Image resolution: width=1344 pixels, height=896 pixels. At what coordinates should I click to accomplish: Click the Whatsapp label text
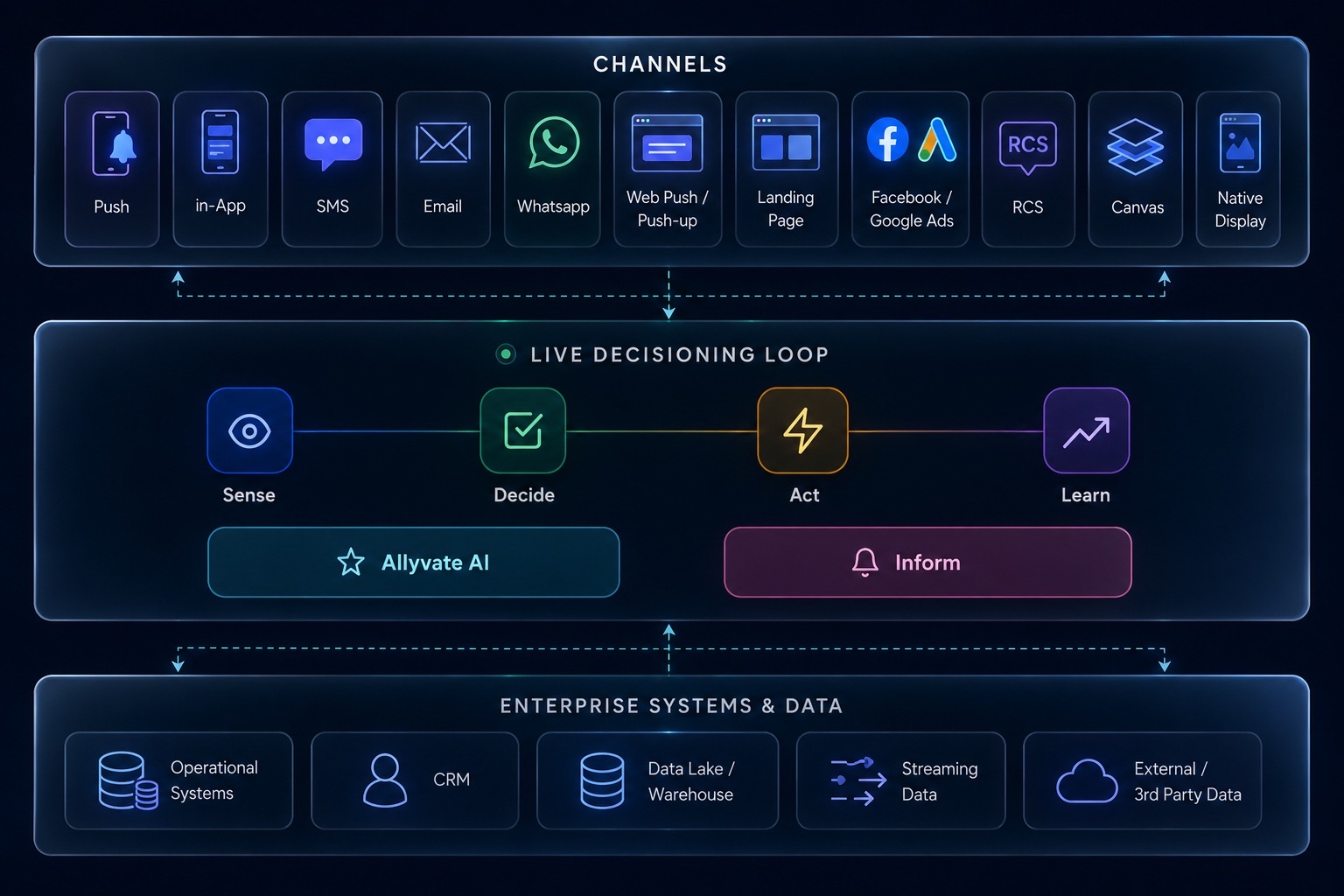(553, 206)
